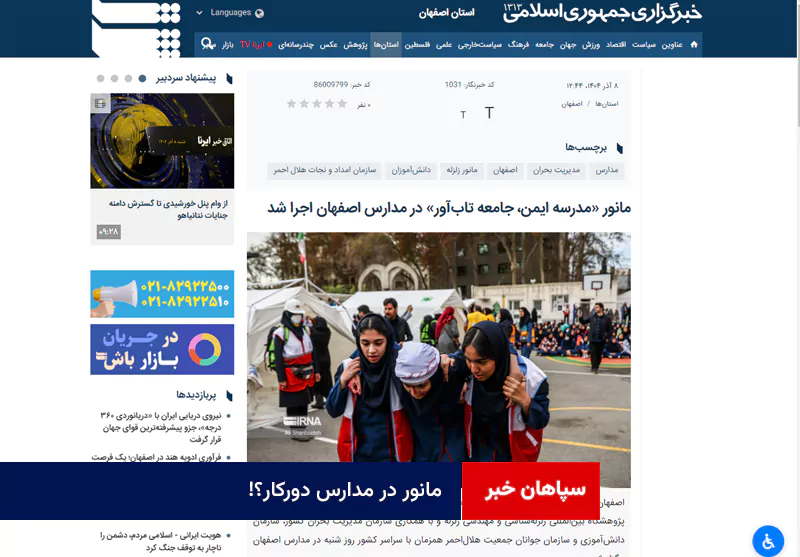Click the خبرگزاری جمهوری اسلامی site title
800x557 pixels.
[602, 13]
